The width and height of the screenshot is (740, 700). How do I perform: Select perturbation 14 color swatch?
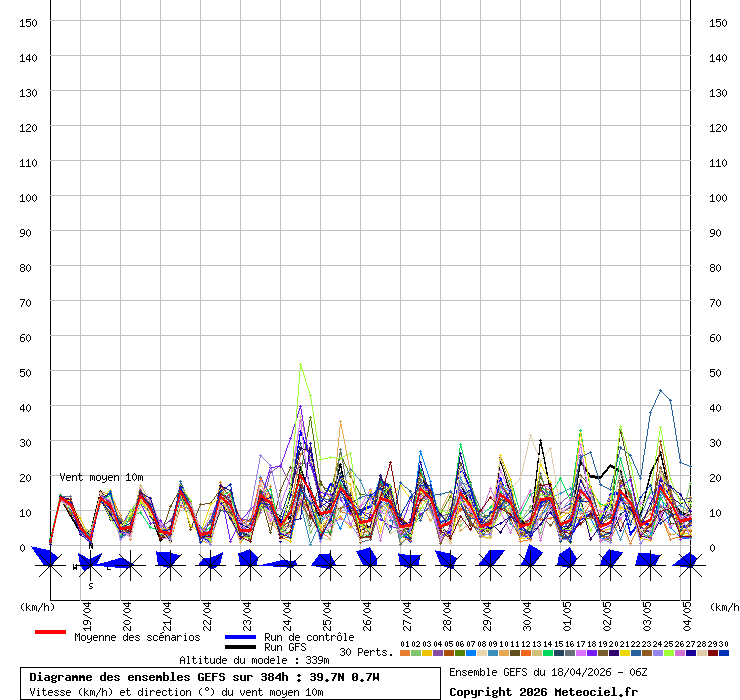(x=548, y=653)
